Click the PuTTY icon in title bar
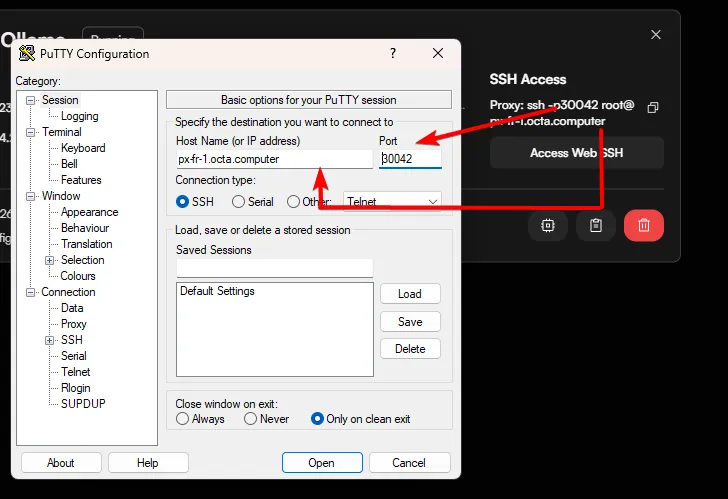 pyautogui.click(x=27, y=54)
